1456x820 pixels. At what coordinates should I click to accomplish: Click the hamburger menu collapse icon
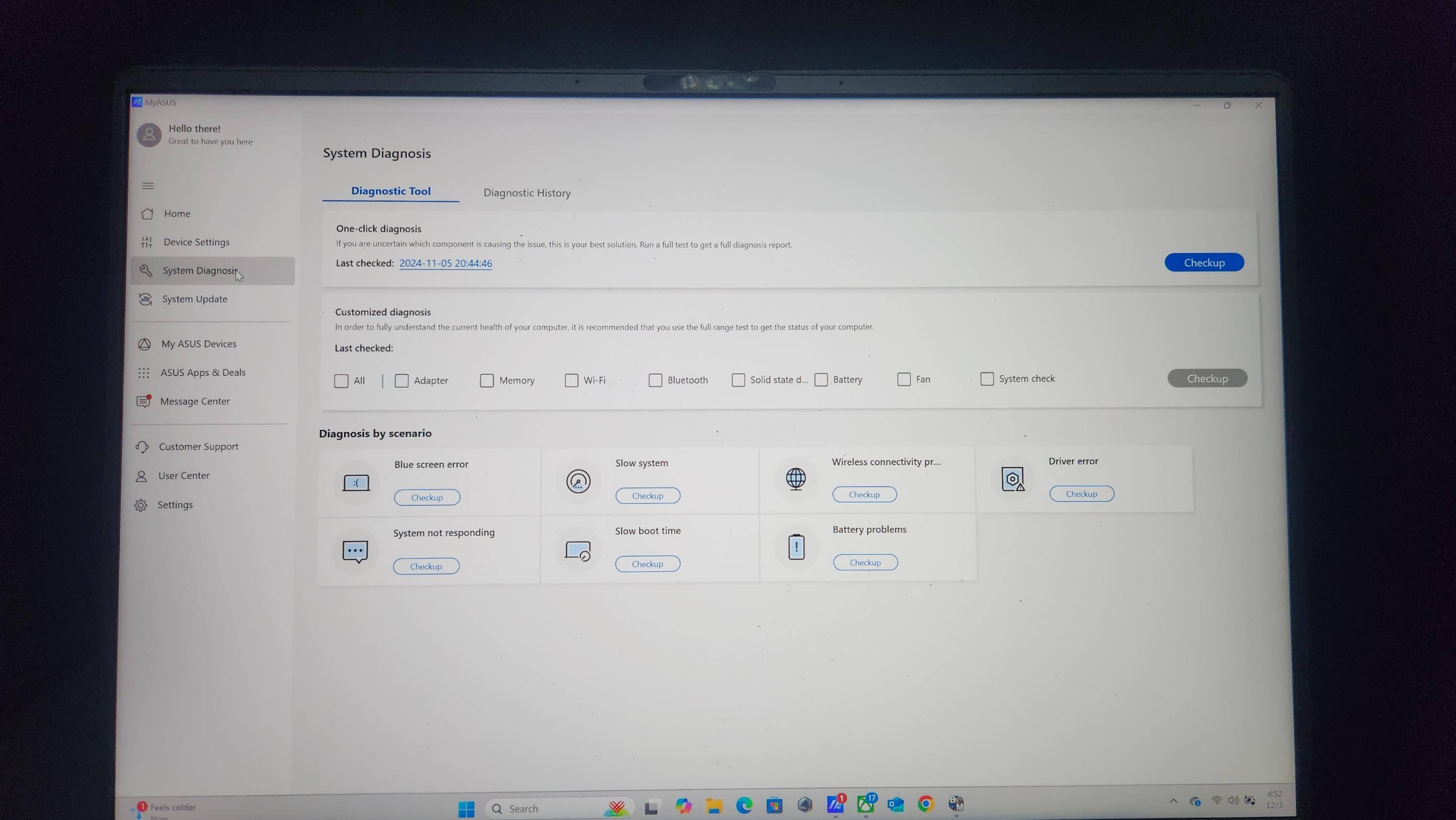148,186
